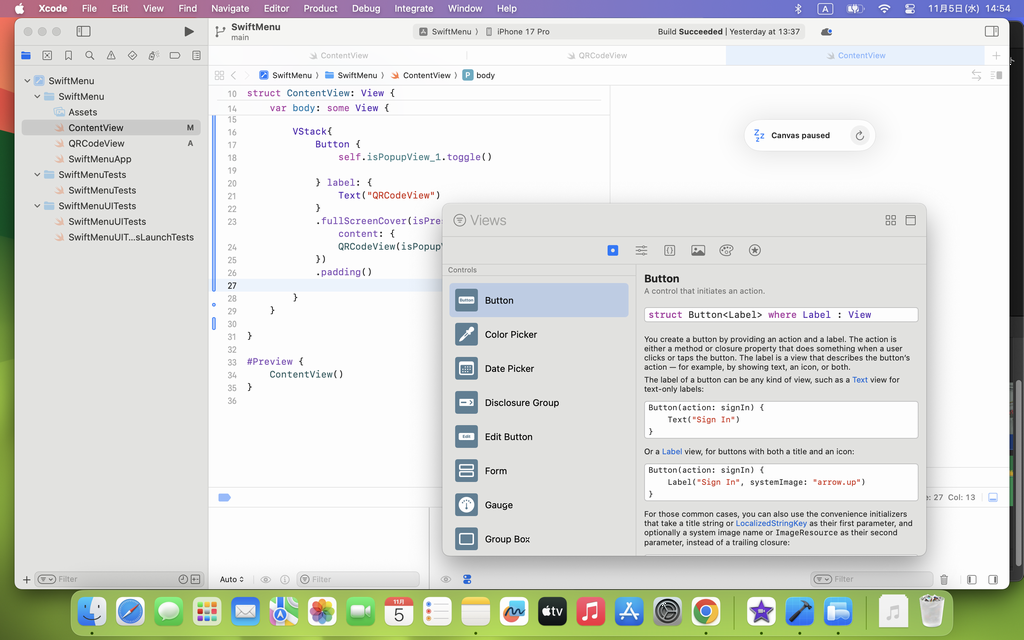Collapse the SwiftMenuUITests group
Viewport: 1024px width, 640px height.
click(38, 206)
